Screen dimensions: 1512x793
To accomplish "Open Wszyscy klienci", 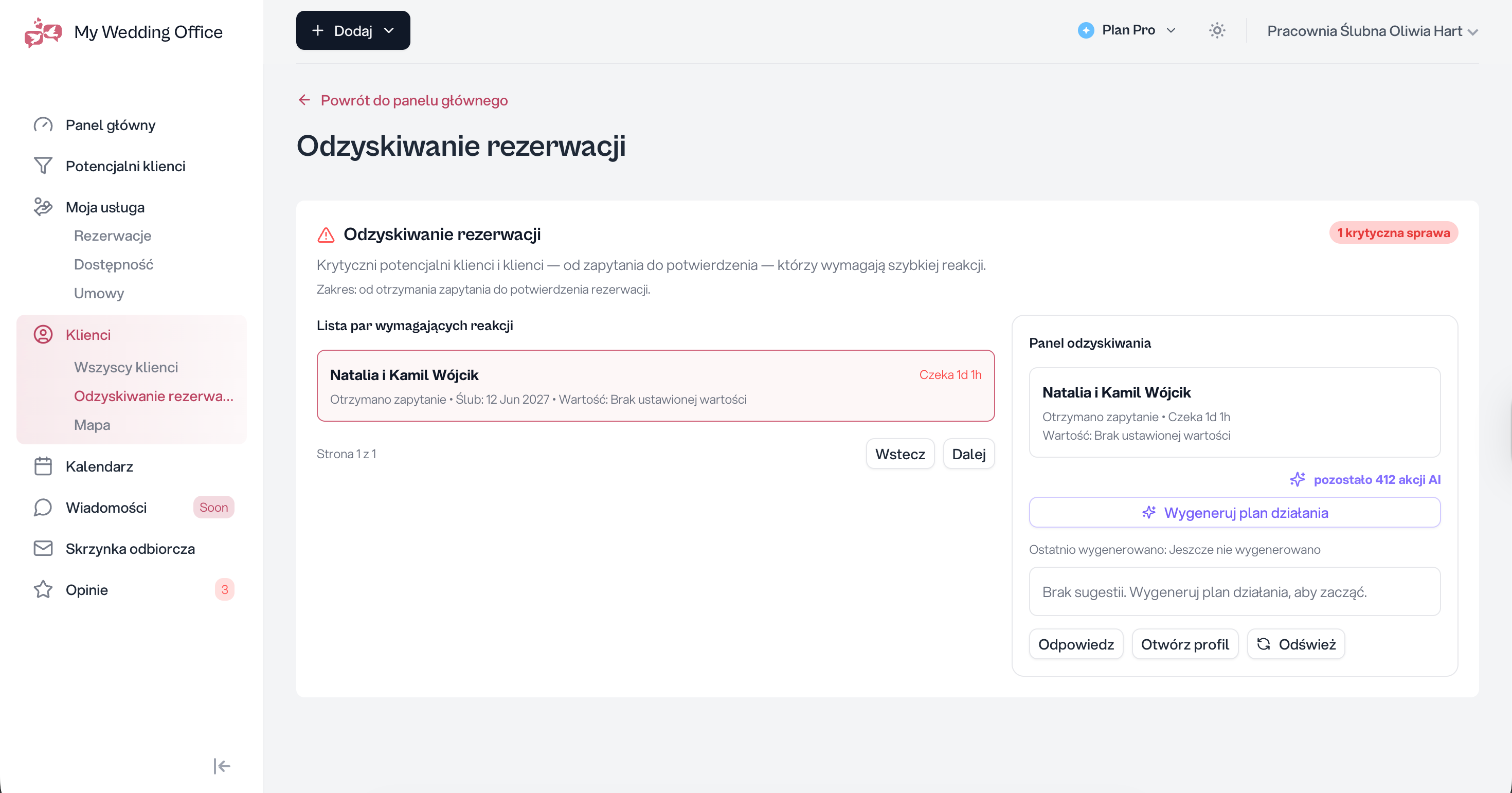I will [x=126, y=368].
